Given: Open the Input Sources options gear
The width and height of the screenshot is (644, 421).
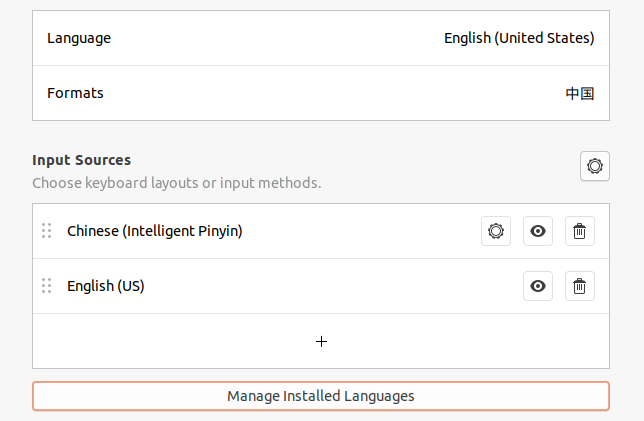Looking at the screenshot, I should click(595, 167).
